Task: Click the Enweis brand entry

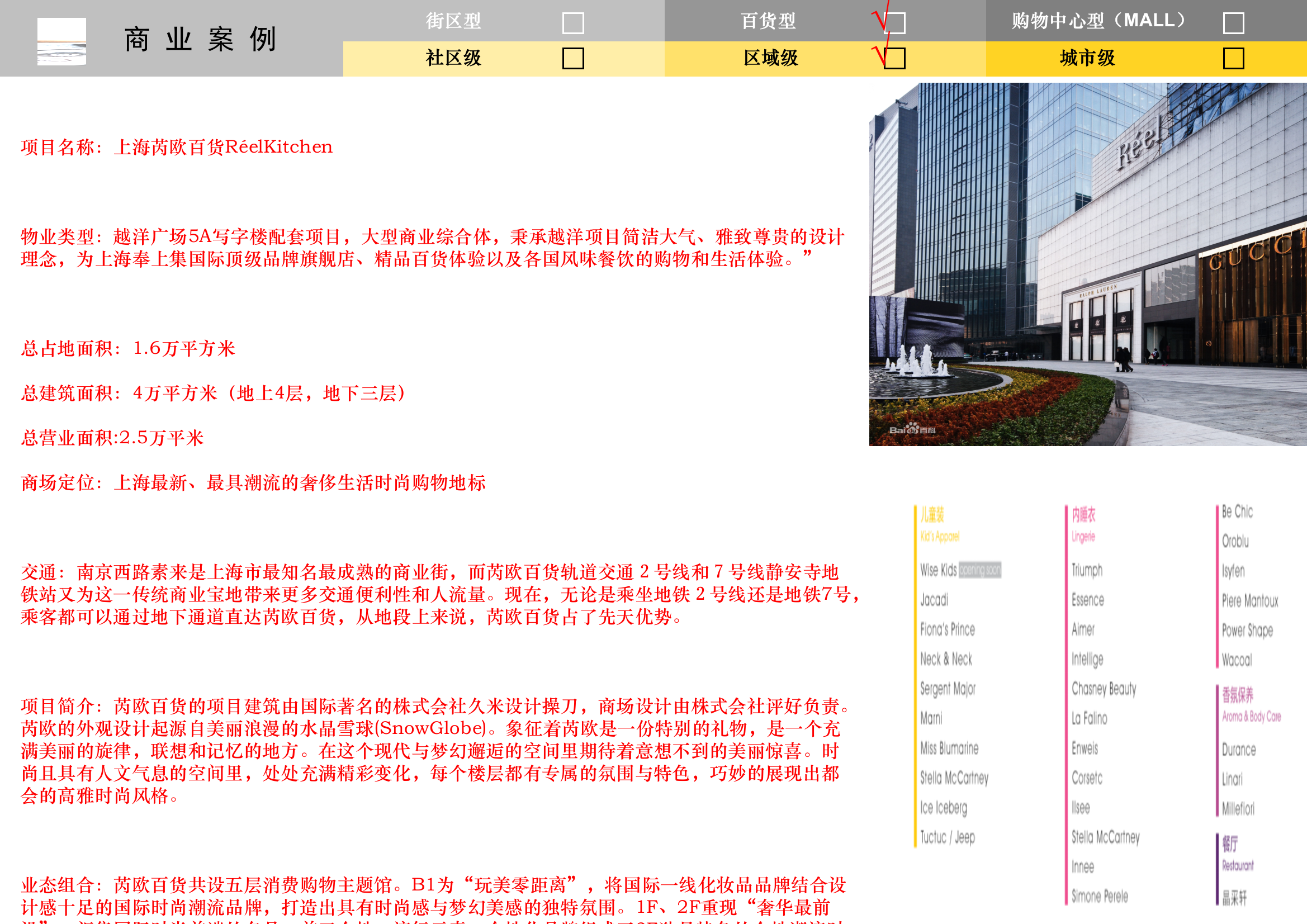Action: (x=1085, y=748)
